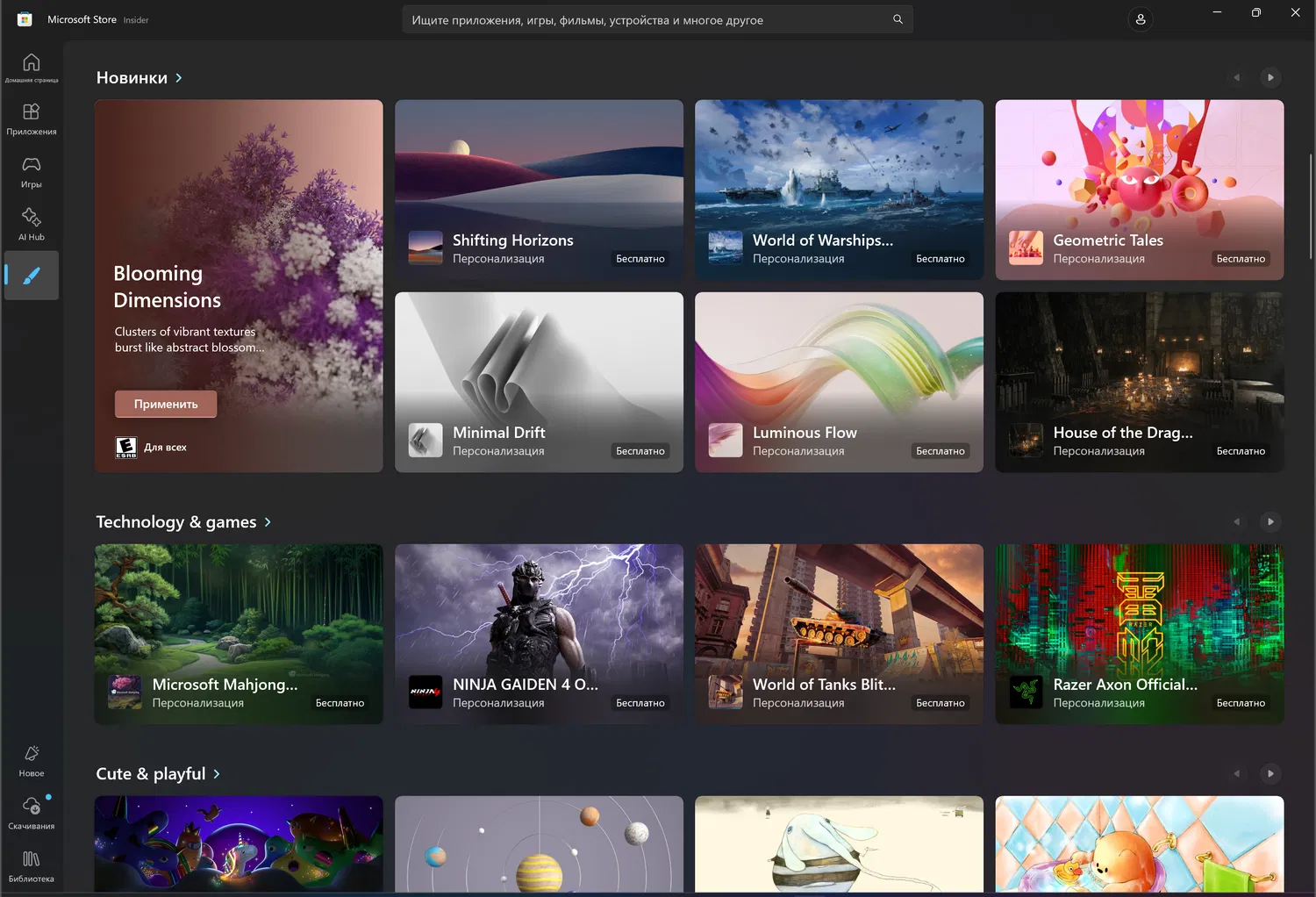Image resolution: width=1316 pixels, height=897 pixels.
Task: Click the World of Warships small app icon
Action: click(726, 248)
